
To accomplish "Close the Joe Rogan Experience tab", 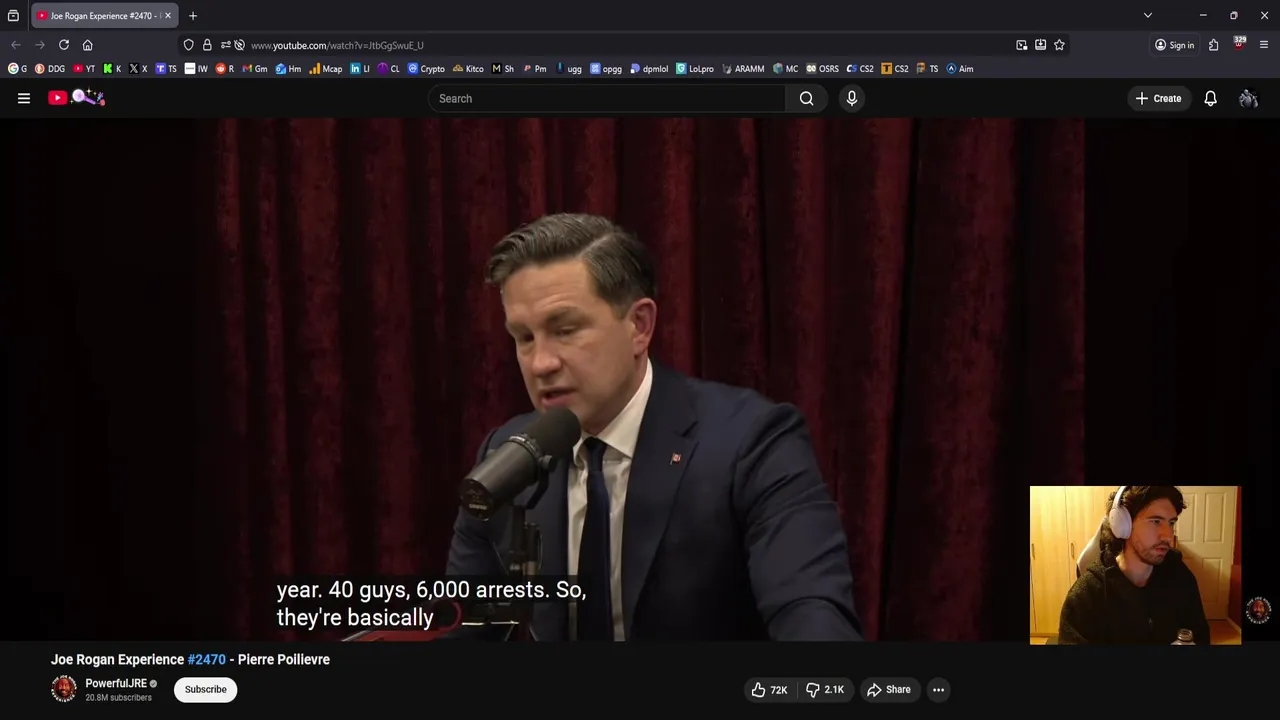I will (168, 16).
